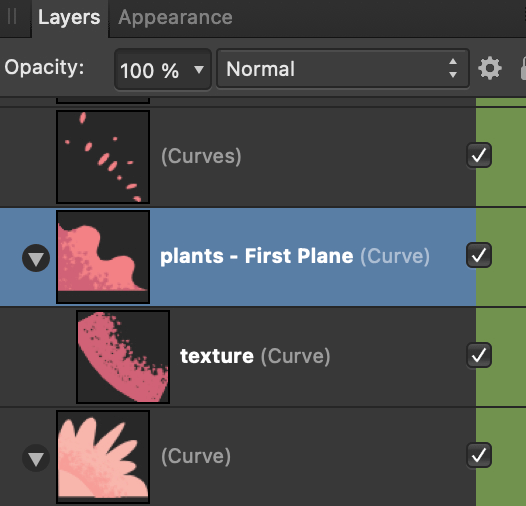
Task: Select the scattered petals Curves thumbnail
Action: 103,157
